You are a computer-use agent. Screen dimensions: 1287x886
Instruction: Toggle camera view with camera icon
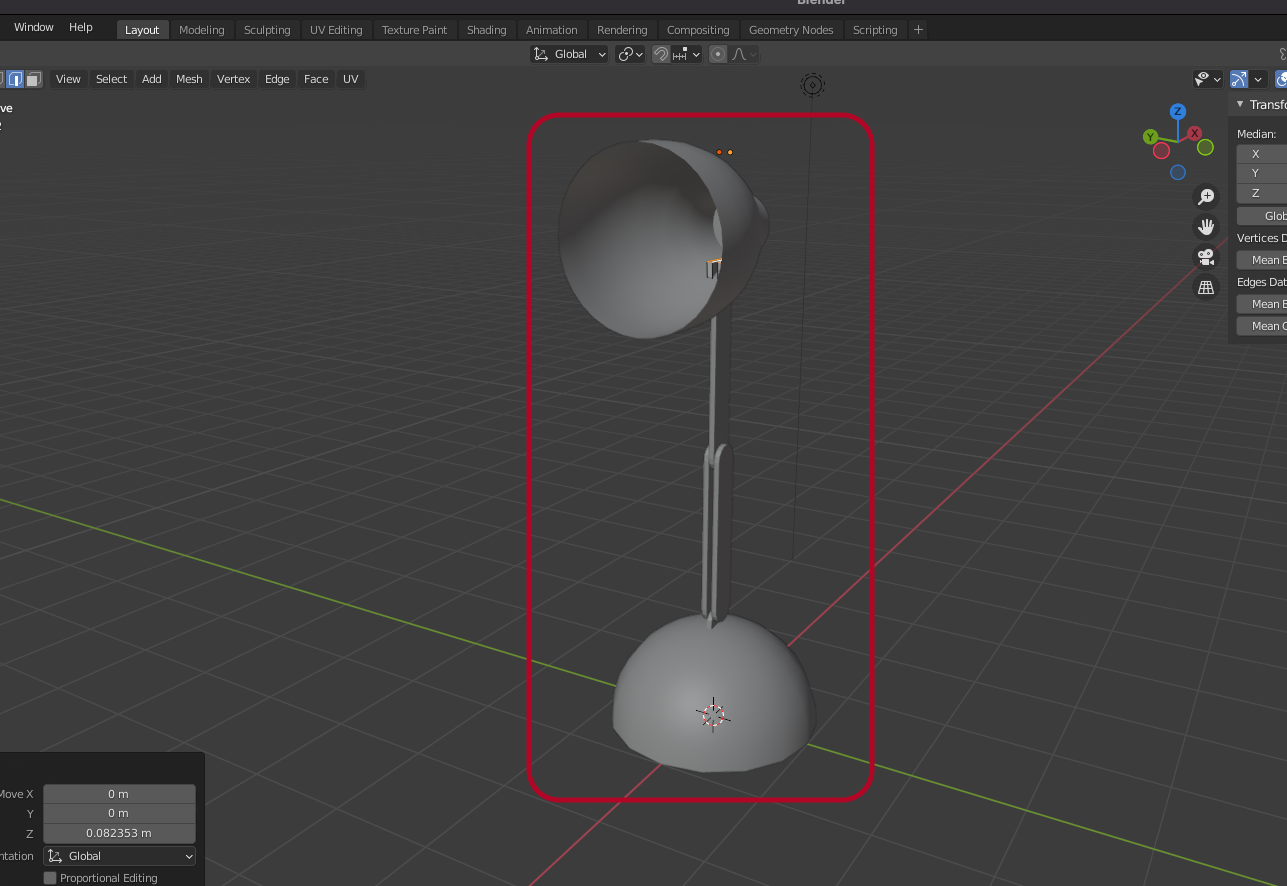[x=1206, y=257]
